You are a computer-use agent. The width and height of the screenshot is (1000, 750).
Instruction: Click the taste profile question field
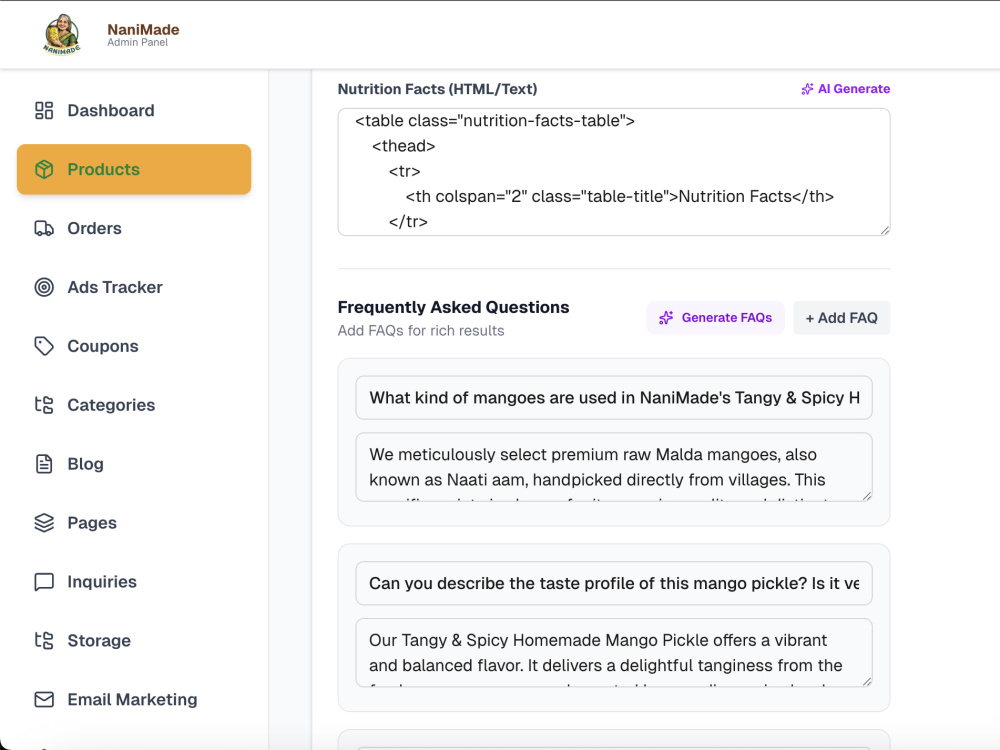click(614, 583)
